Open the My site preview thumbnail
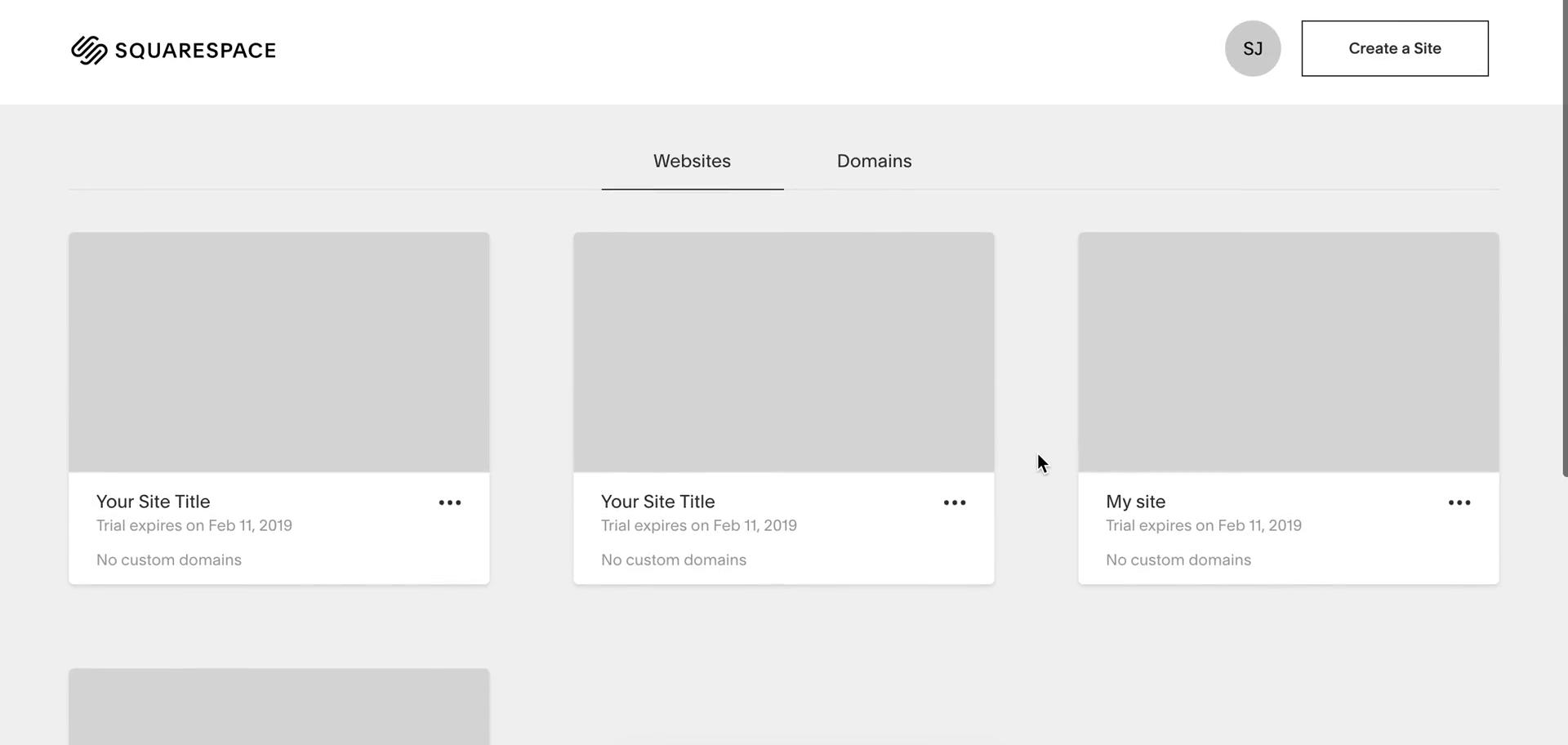 pyautogui.click(x=1289, y=352)
